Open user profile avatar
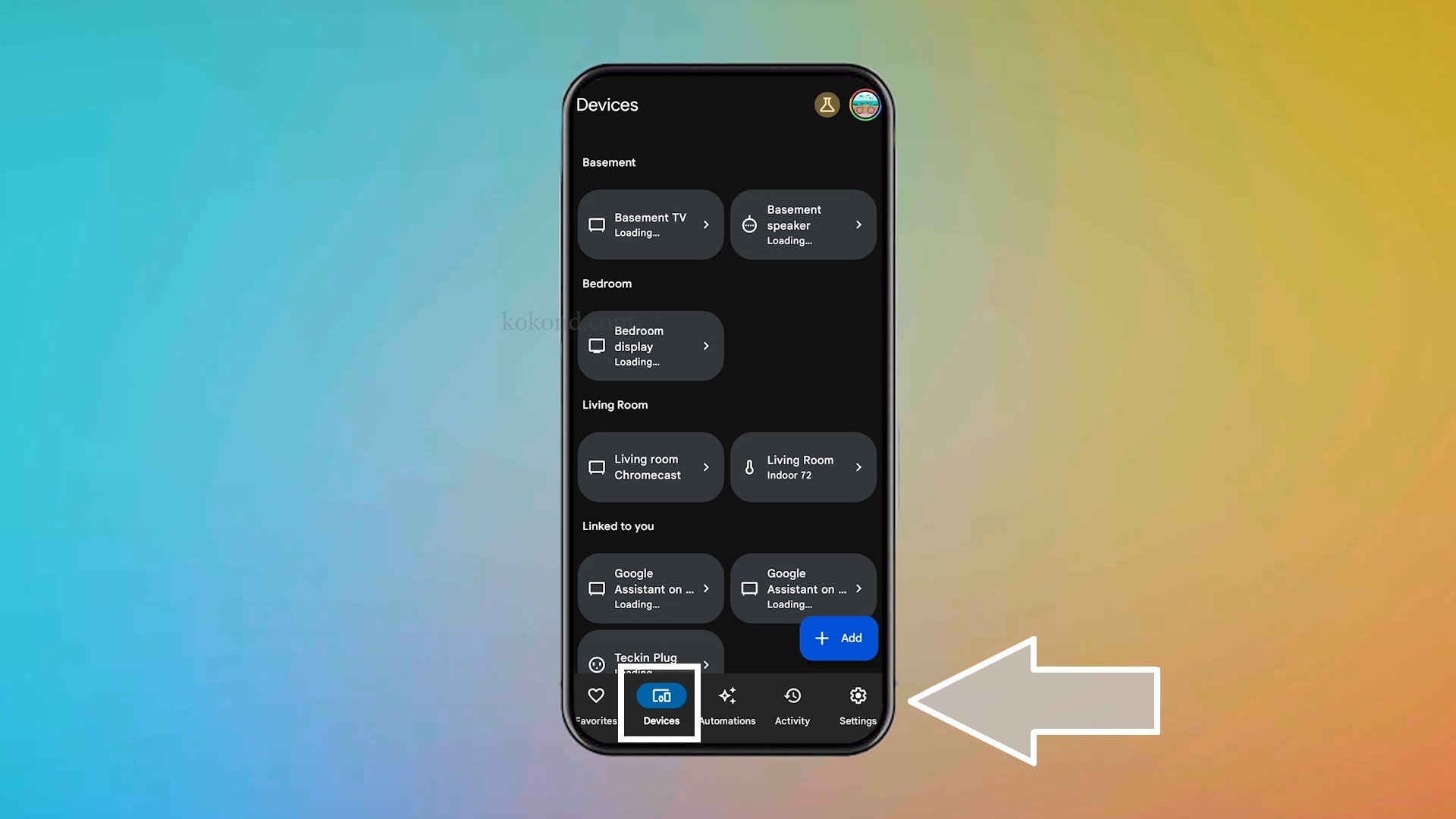 (x=862, y=104)
